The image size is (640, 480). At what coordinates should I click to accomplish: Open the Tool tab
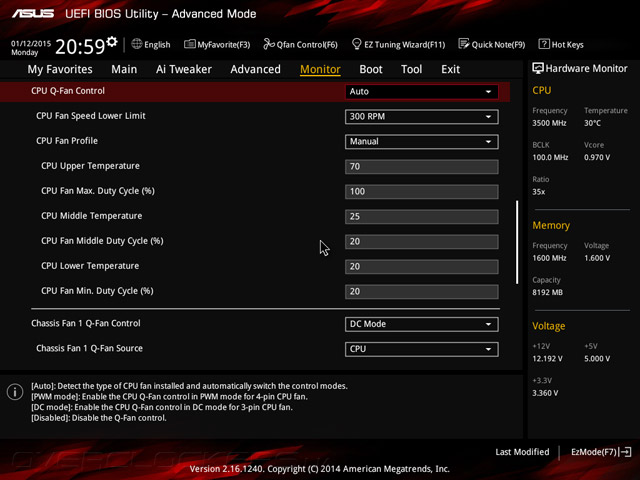click(411, 69)
